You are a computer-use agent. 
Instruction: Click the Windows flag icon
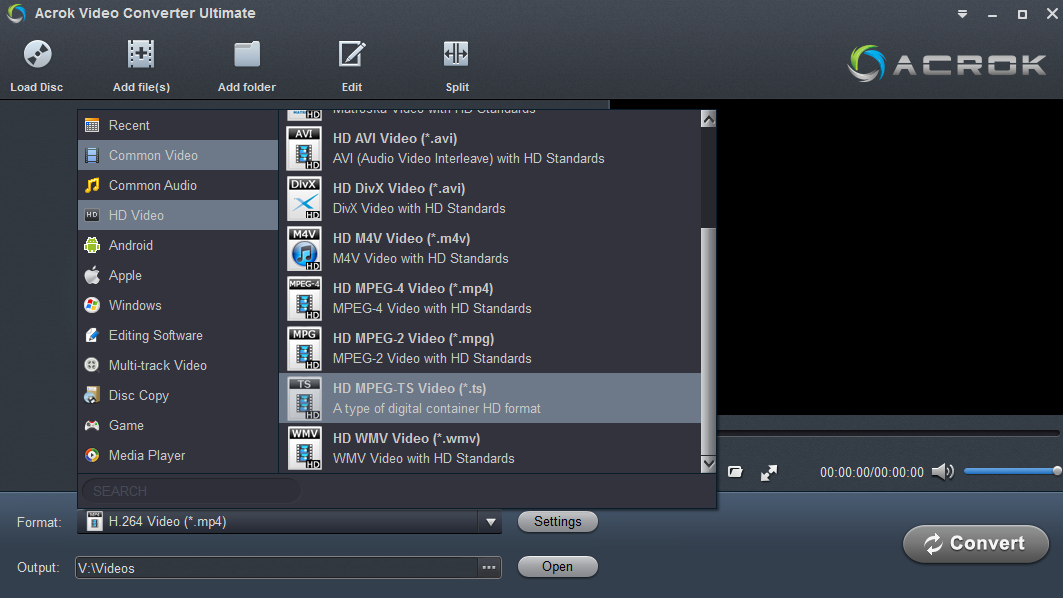(92, 305)
